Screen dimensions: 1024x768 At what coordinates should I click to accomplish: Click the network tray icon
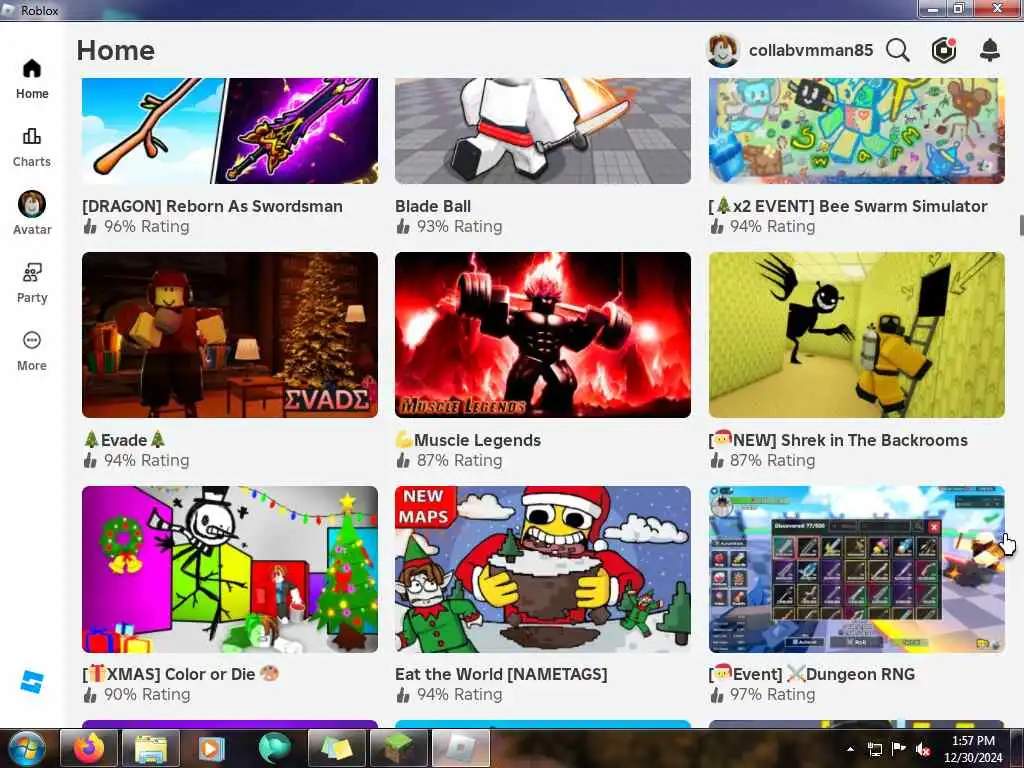(874, 749)
